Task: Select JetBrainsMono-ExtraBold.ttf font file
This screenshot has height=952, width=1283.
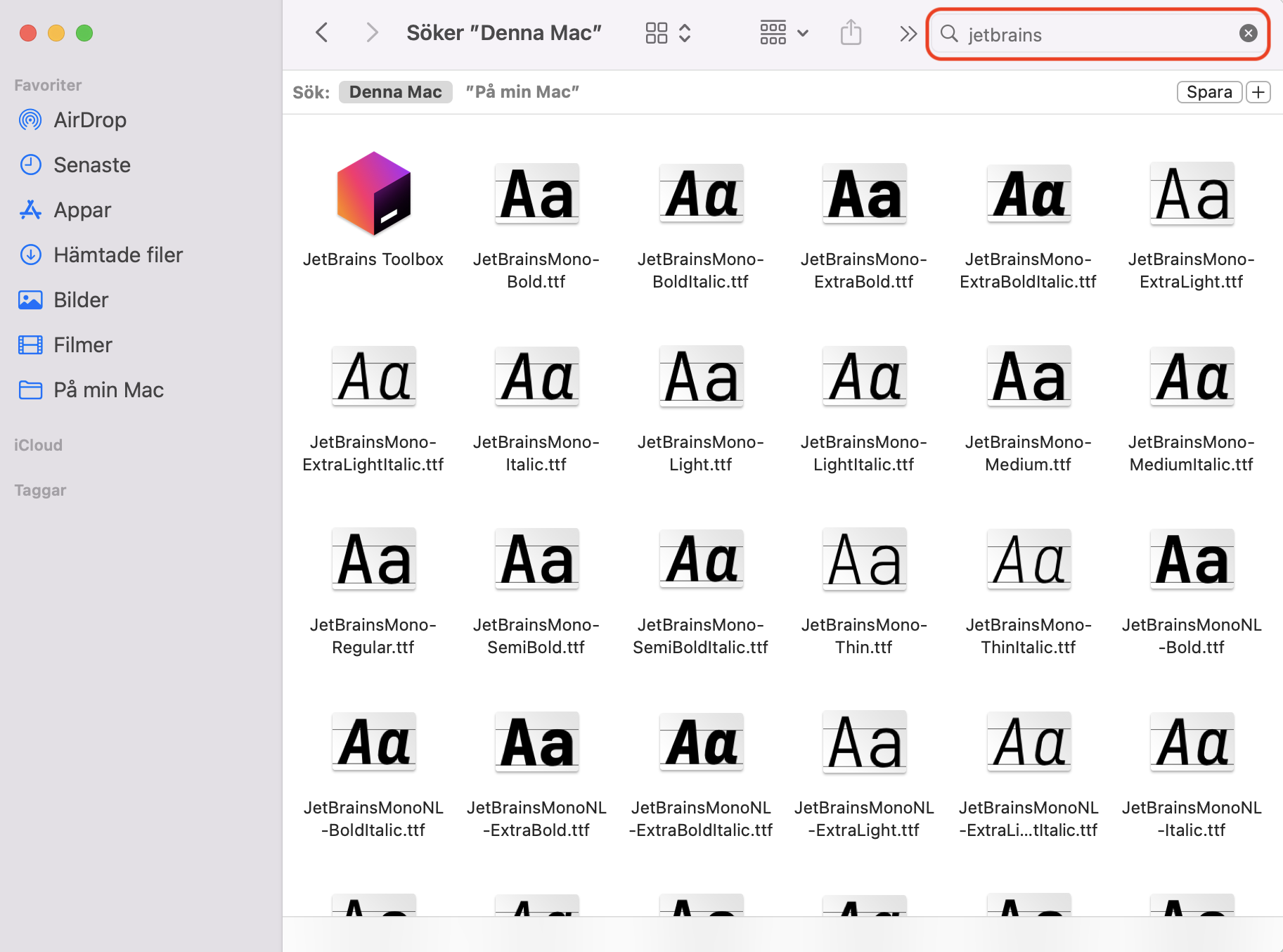Action: [864, 193]
